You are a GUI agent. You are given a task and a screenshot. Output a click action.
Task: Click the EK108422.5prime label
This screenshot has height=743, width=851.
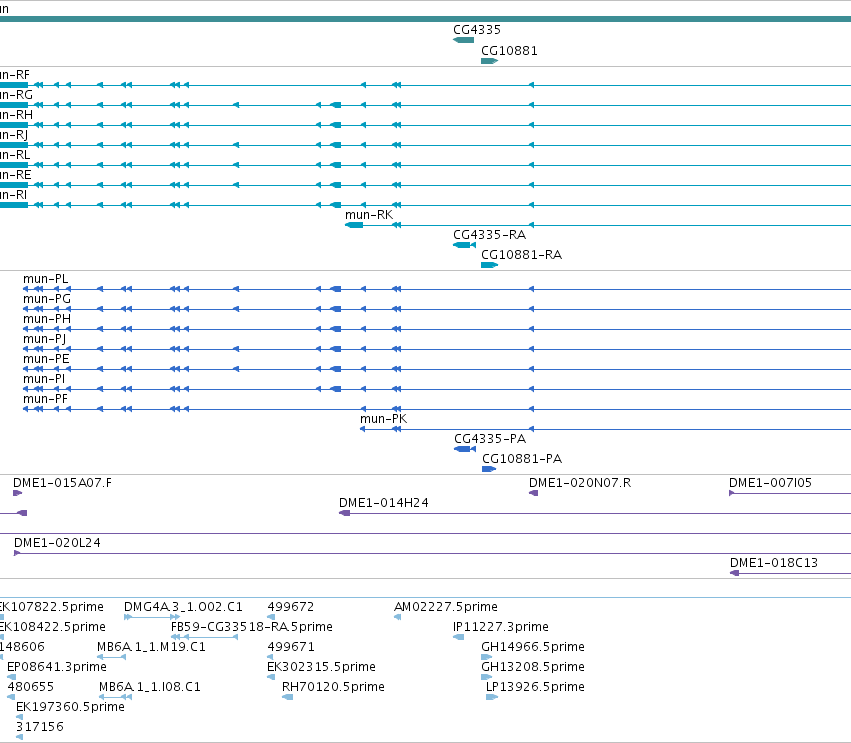point(53,627)
